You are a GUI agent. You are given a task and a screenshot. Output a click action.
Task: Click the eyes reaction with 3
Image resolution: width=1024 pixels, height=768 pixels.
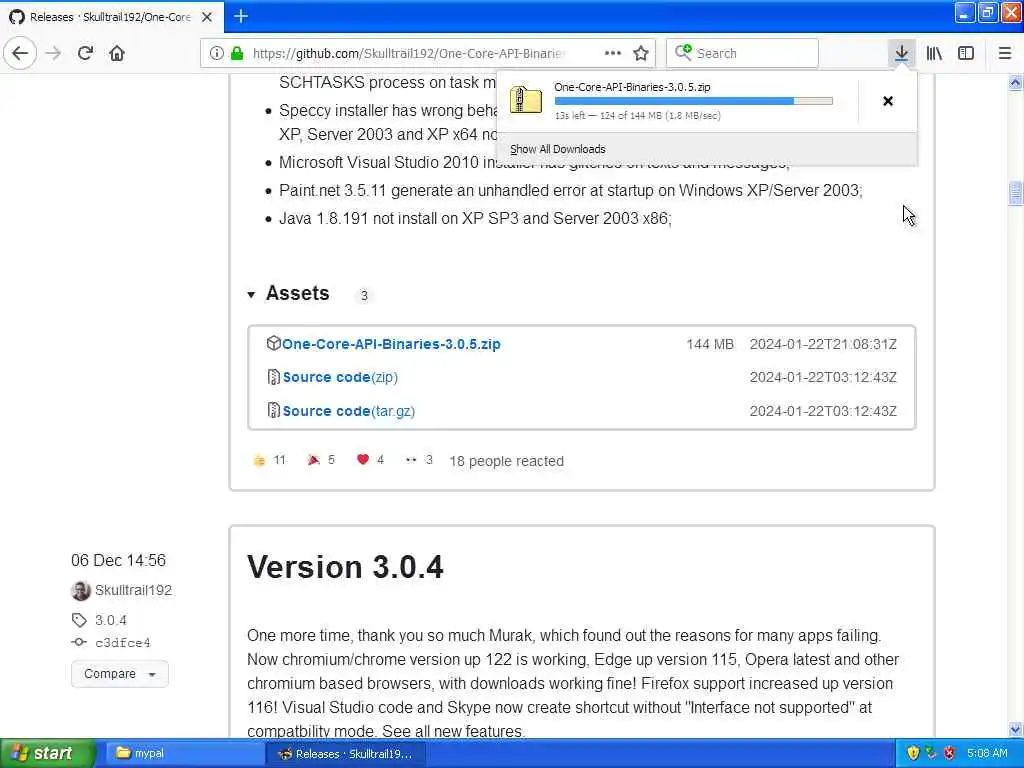[419, 460]
